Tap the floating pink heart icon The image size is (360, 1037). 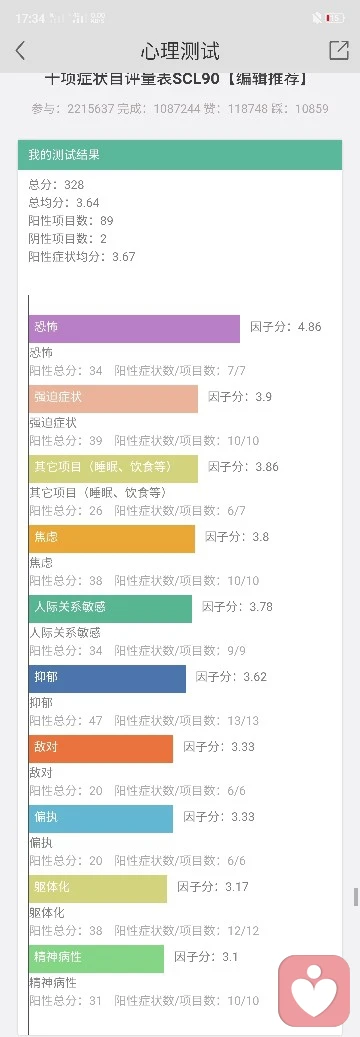click(x=314, y=991)
